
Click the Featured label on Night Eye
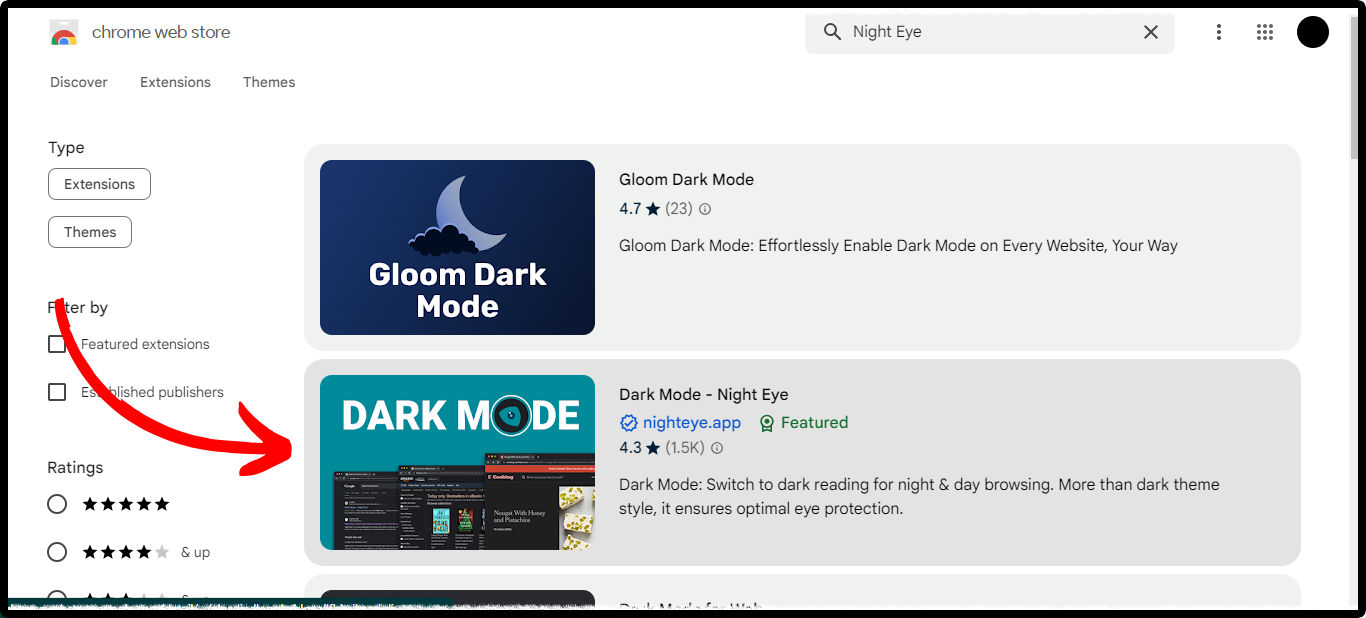[814, 423]
